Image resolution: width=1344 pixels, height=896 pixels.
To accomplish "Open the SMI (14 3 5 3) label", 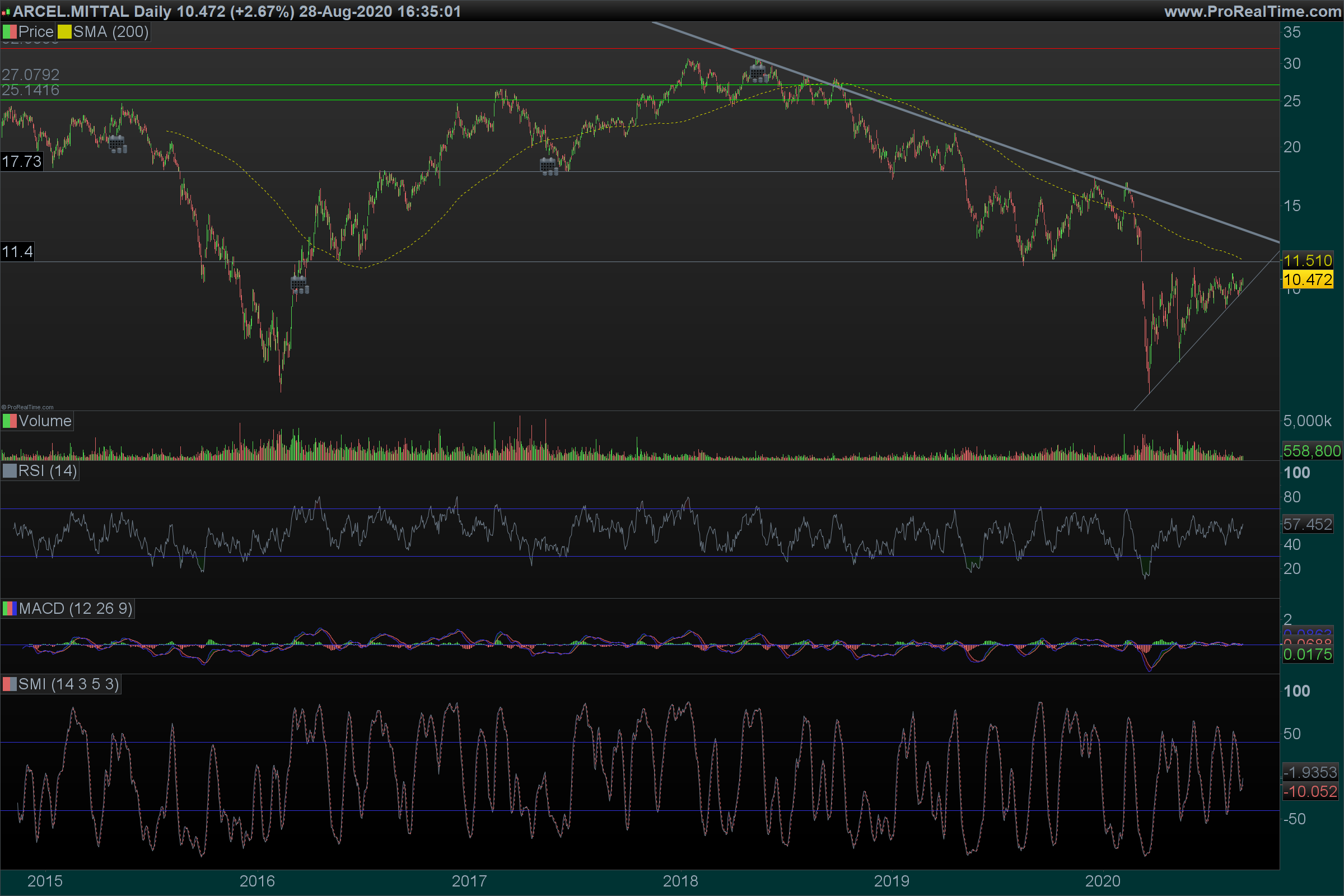I will point(68,684).
